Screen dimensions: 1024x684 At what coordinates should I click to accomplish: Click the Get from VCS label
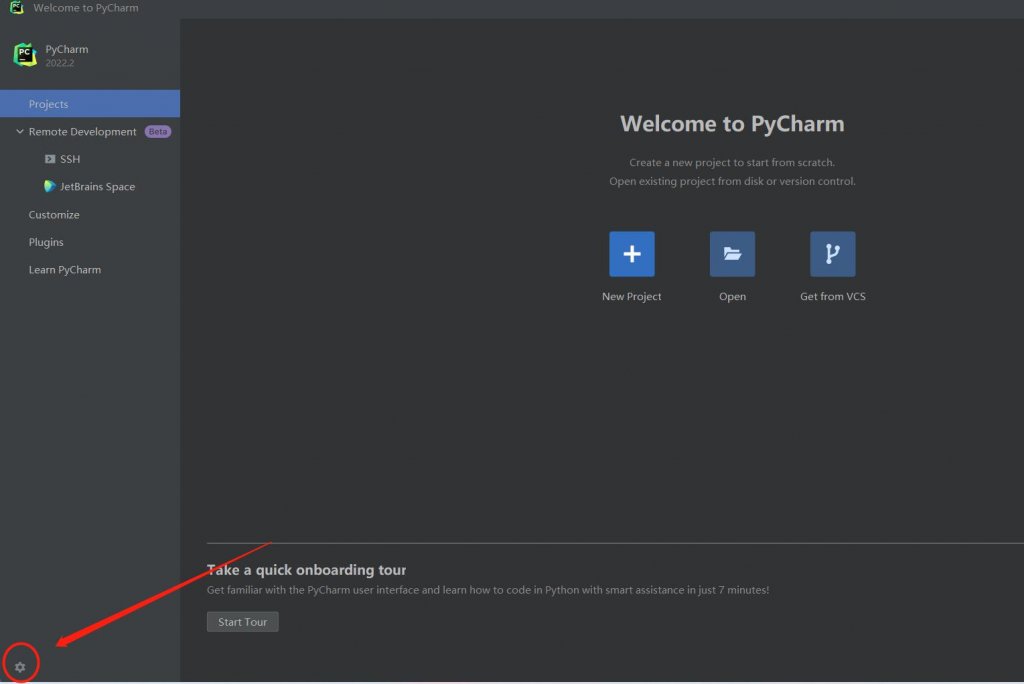click(833, 296)
